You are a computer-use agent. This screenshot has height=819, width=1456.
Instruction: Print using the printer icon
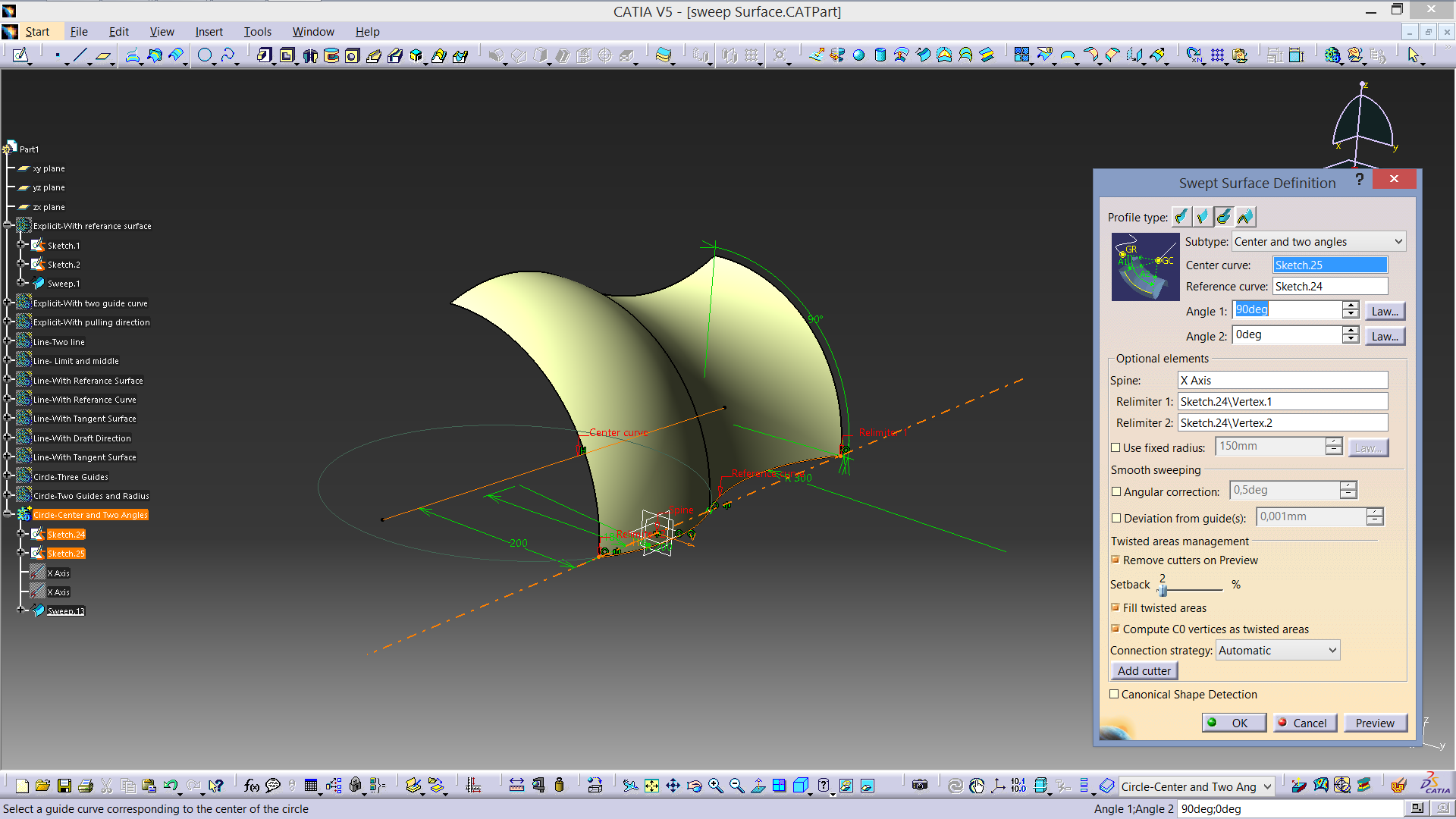click(x=86, y=786)
